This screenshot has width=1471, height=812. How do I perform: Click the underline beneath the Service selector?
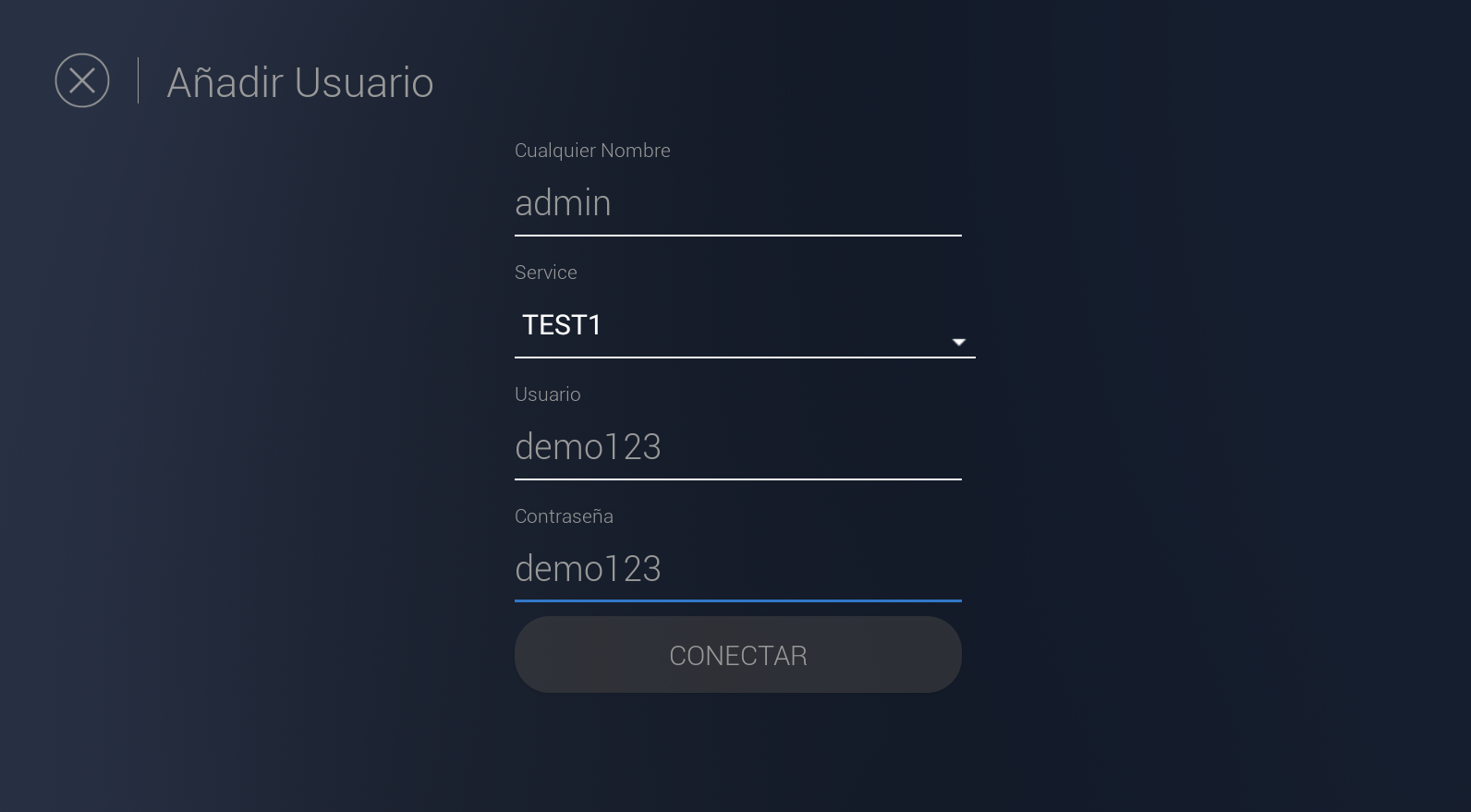(x=744, y=357)
